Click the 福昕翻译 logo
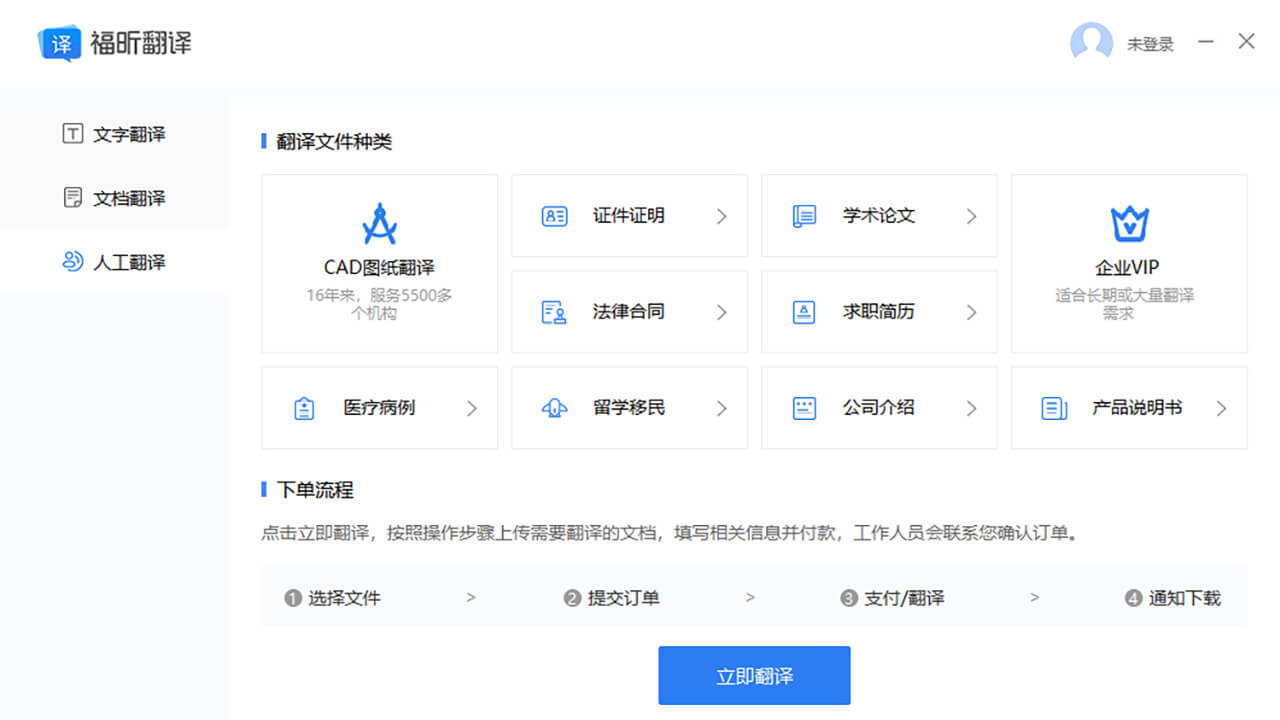 115,43
